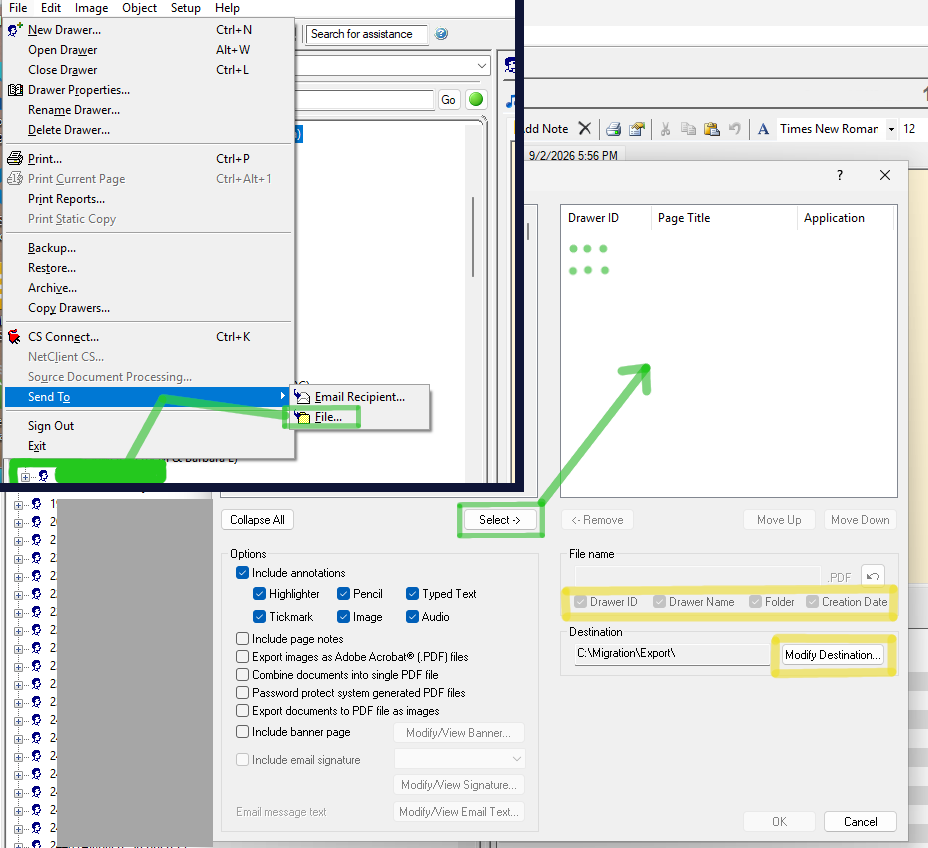Click the blue help globe icon
928x848 pixels.
click(x=441, y=34)
